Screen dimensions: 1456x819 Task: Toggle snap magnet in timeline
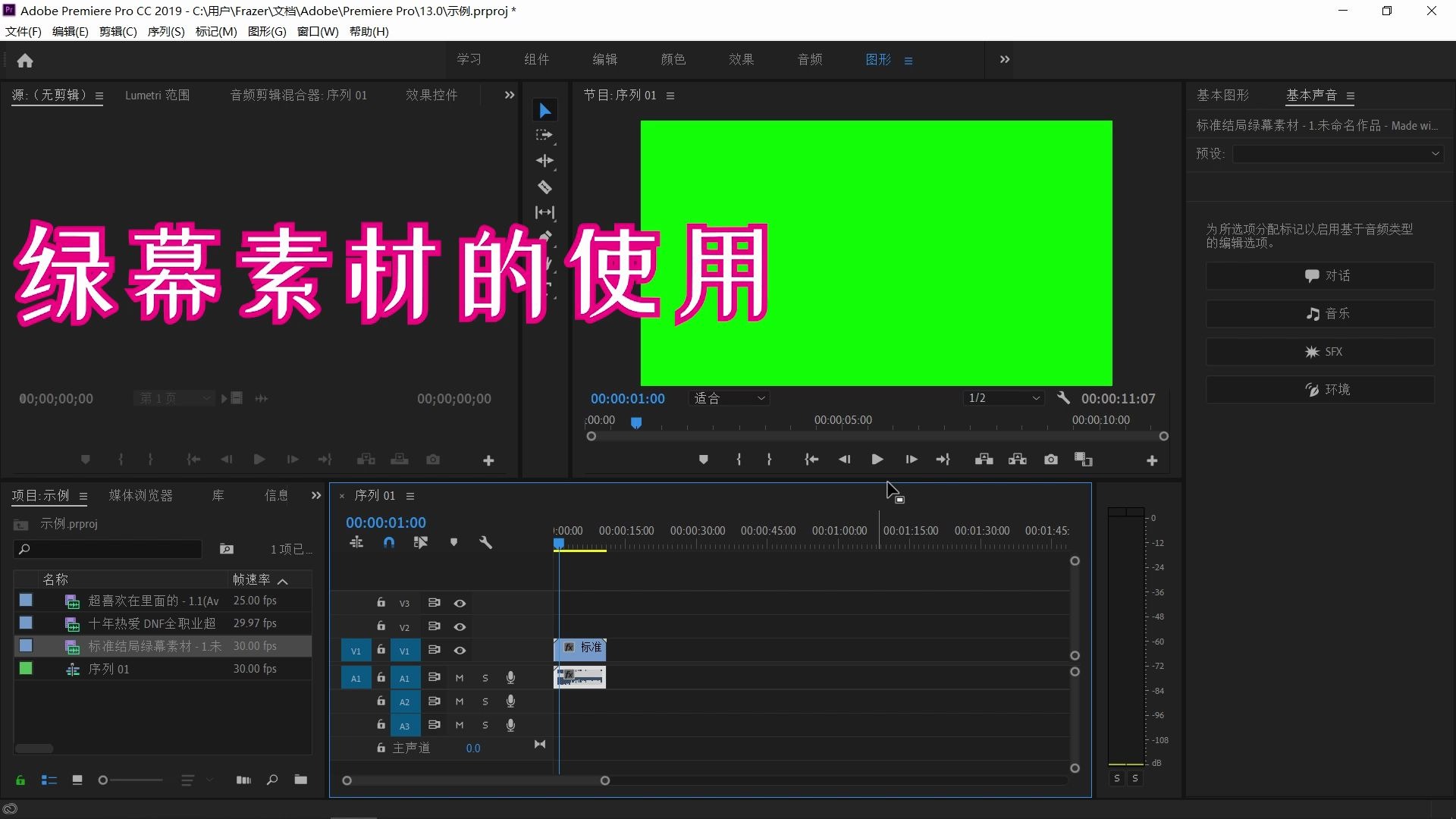click(389, 542)
